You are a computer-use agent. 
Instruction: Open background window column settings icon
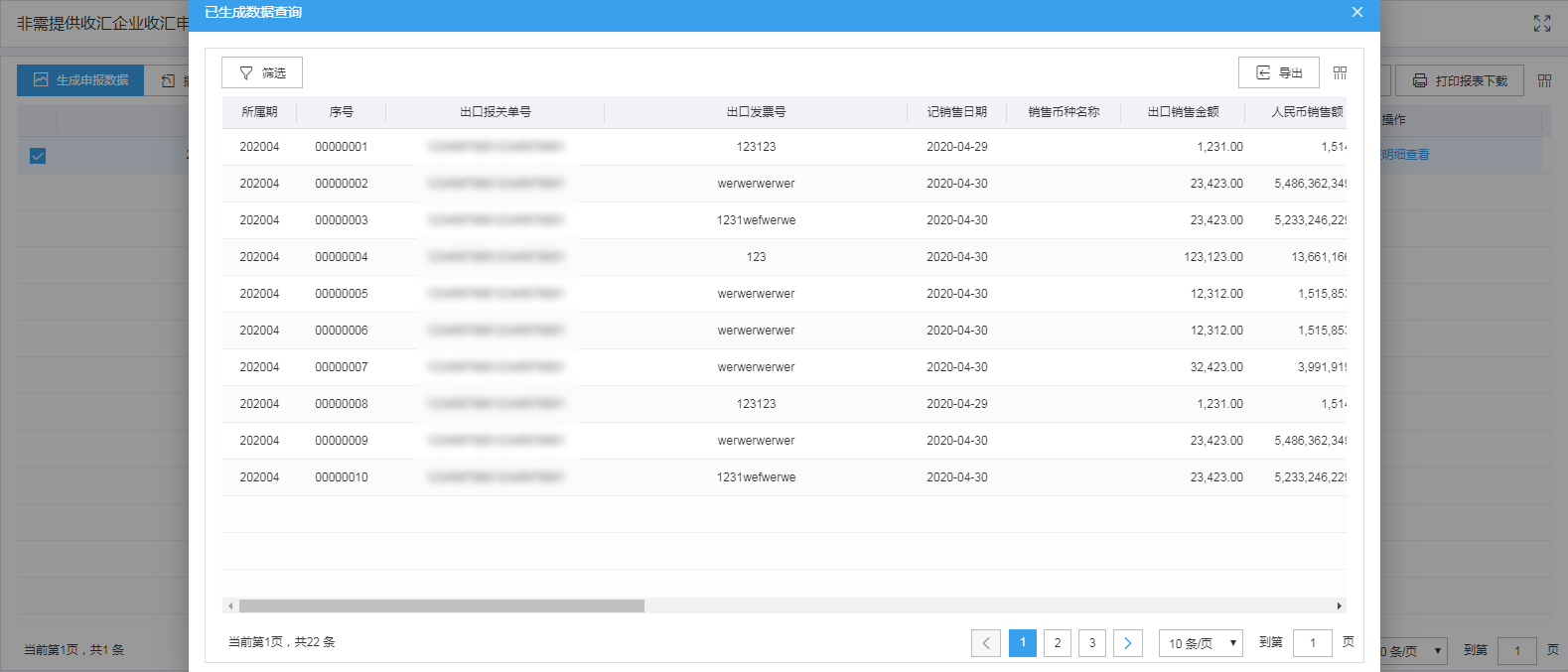[1544, 80]
